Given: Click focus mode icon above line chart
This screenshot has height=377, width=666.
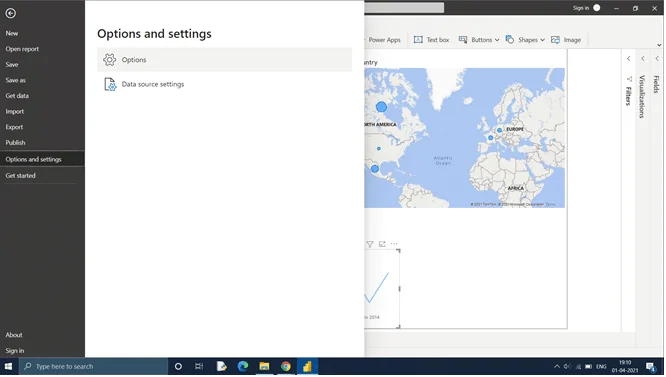Looking at the screenshot, I should (x=383, y=244).
